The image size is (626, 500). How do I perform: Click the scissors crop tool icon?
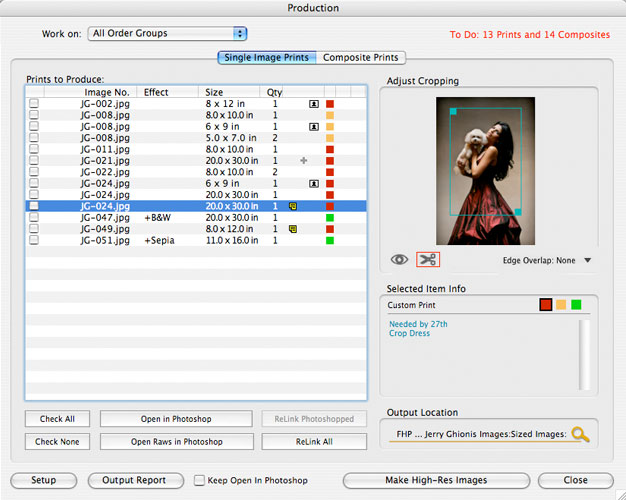point(428,260)
